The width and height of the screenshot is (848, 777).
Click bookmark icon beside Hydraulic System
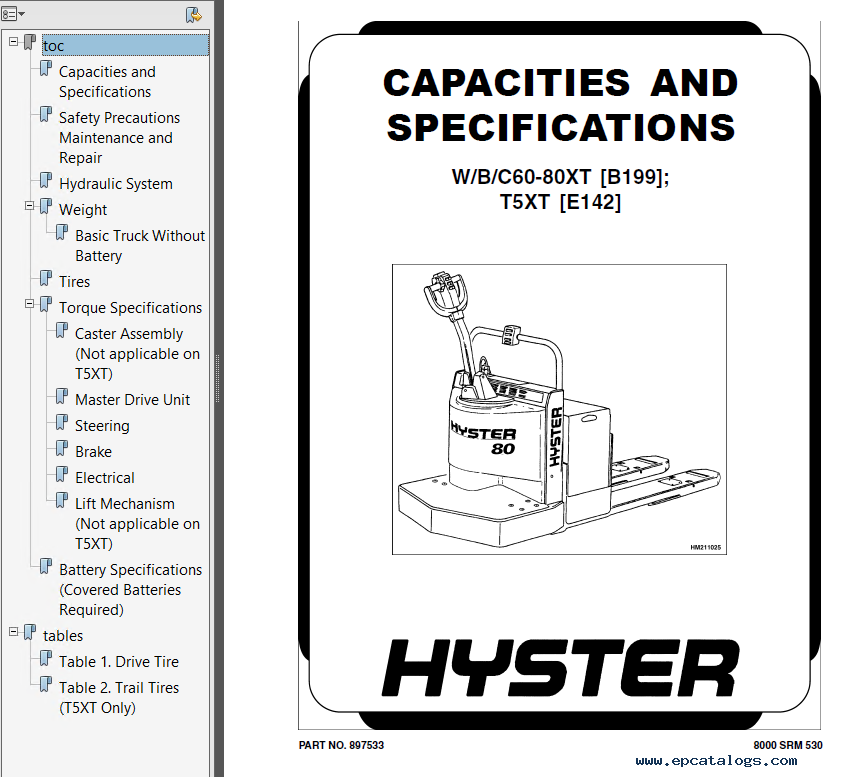[x=46, y=180]
